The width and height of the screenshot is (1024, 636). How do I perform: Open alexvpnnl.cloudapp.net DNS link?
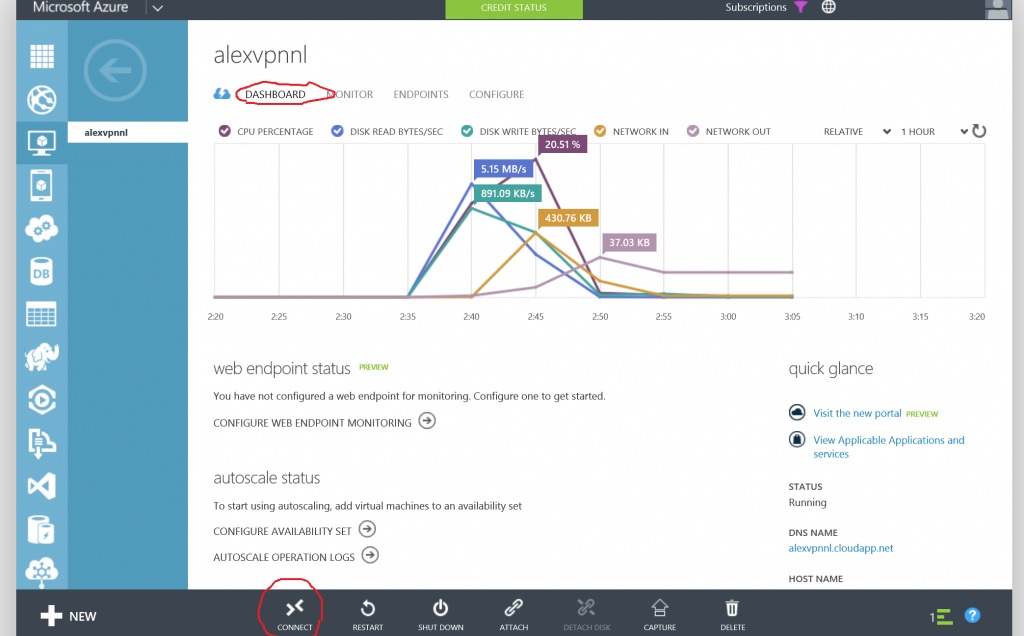tap(840, 548)
